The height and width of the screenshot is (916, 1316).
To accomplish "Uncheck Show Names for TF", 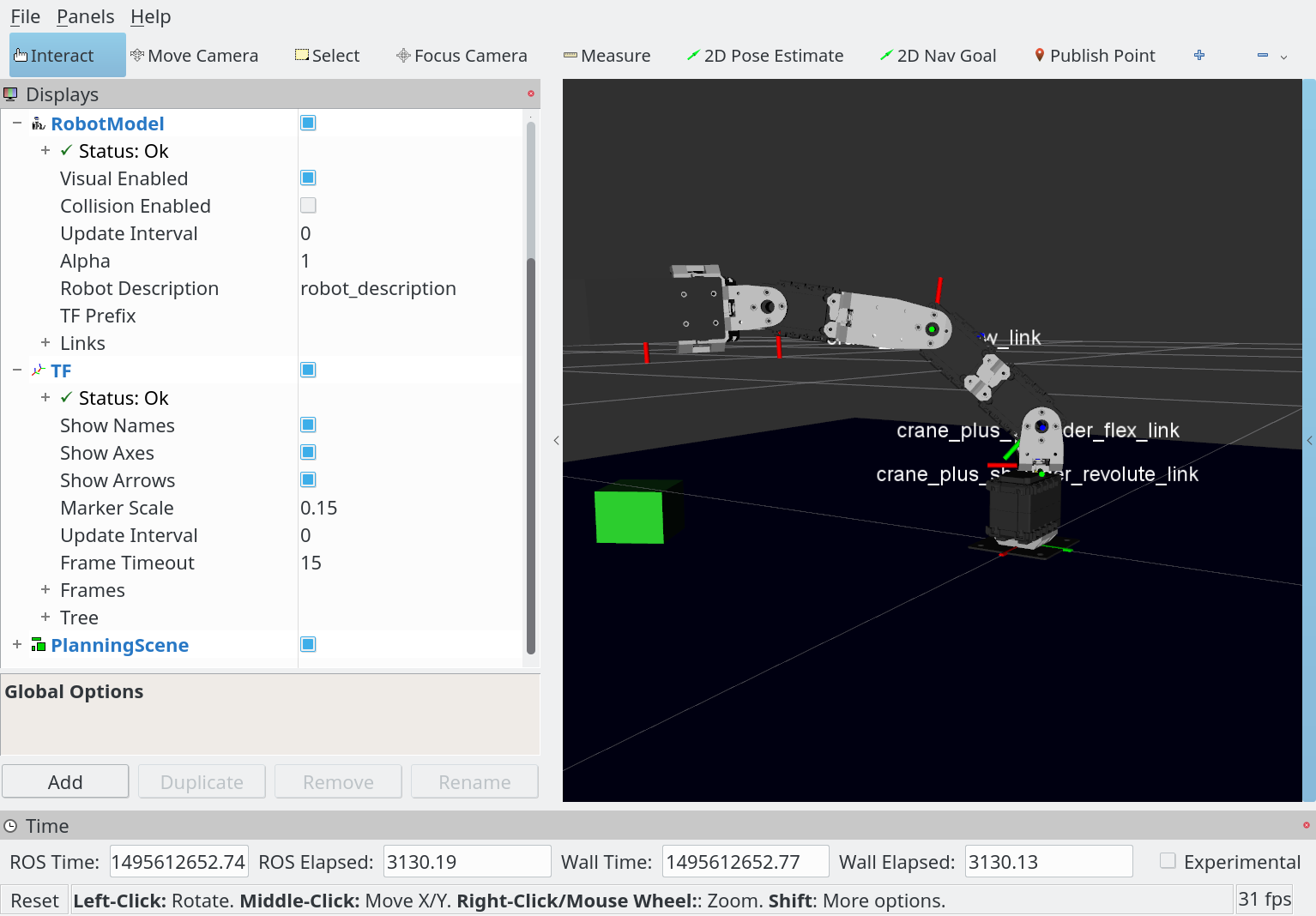I will (308, 425).
